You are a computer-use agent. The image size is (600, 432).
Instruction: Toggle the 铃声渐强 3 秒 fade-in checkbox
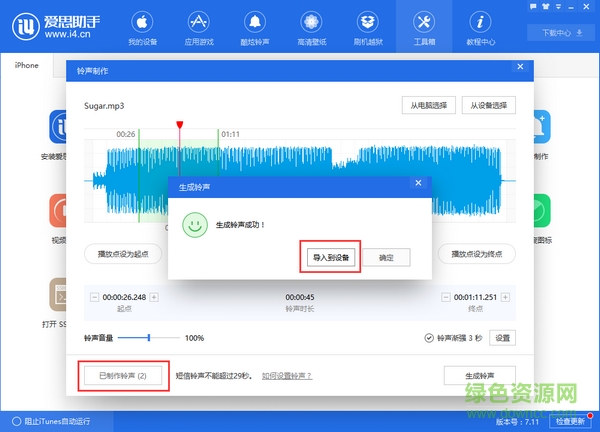click(x=429, y=338)
